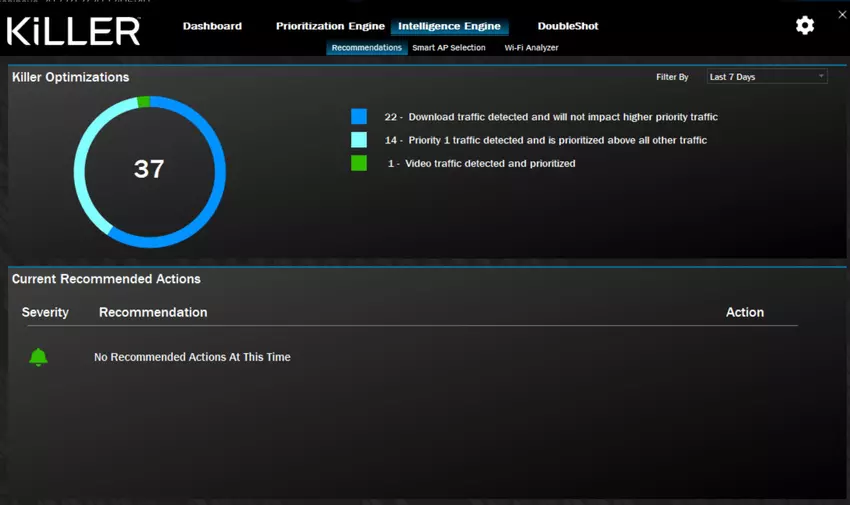Open the settings gear icon
This screenshot has width=850, height=505.
[x=805, y=26]
